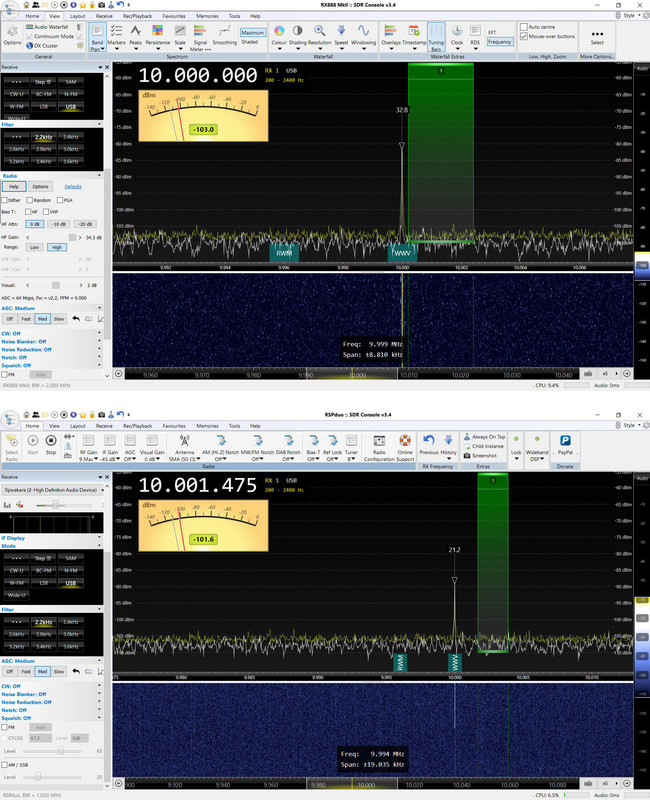Open Wideband DSP dropdown in RSPduo ribbon

[x=537, y=447]
